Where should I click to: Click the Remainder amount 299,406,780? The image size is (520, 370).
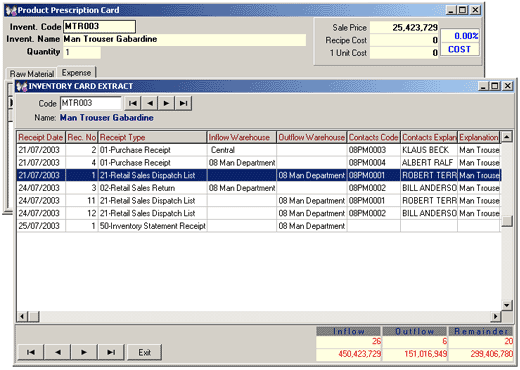(x=481, y=354)
